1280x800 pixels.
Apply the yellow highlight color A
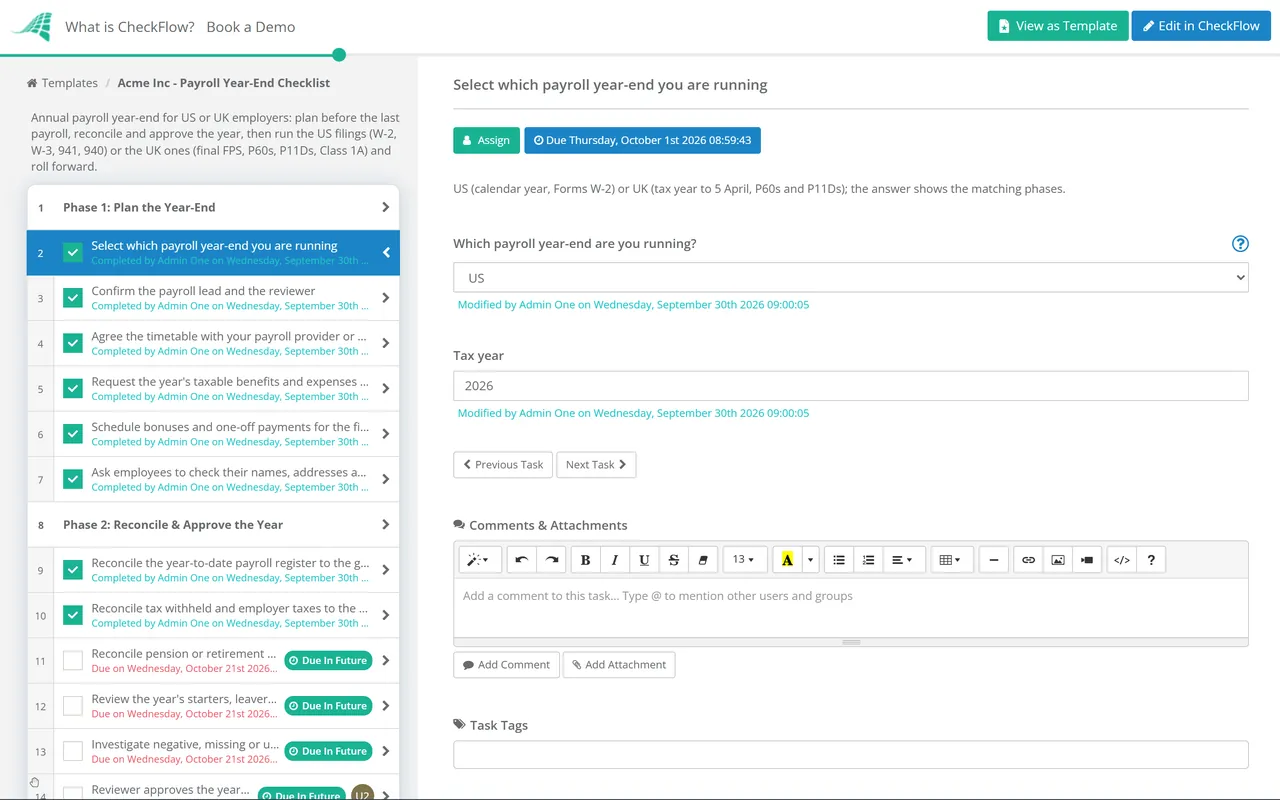click(788, 560)
